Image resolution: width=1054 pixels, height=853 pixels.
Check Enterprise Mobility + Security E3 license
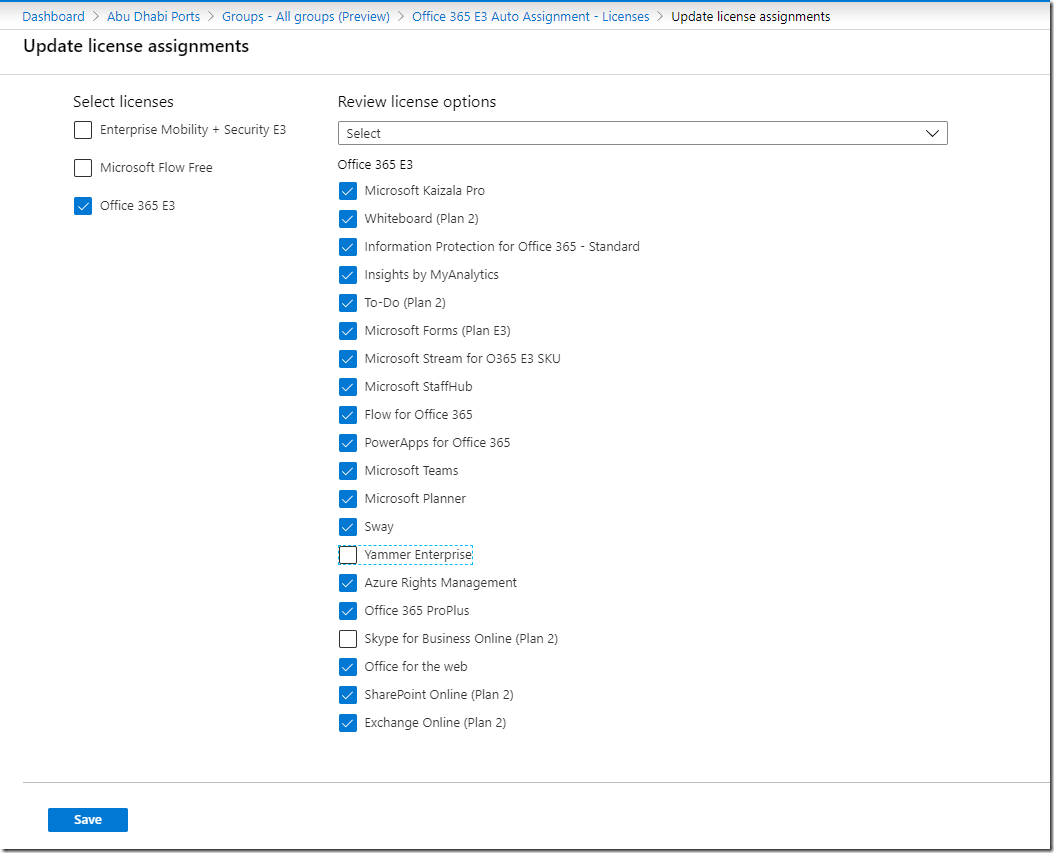[x=83, y=130]
